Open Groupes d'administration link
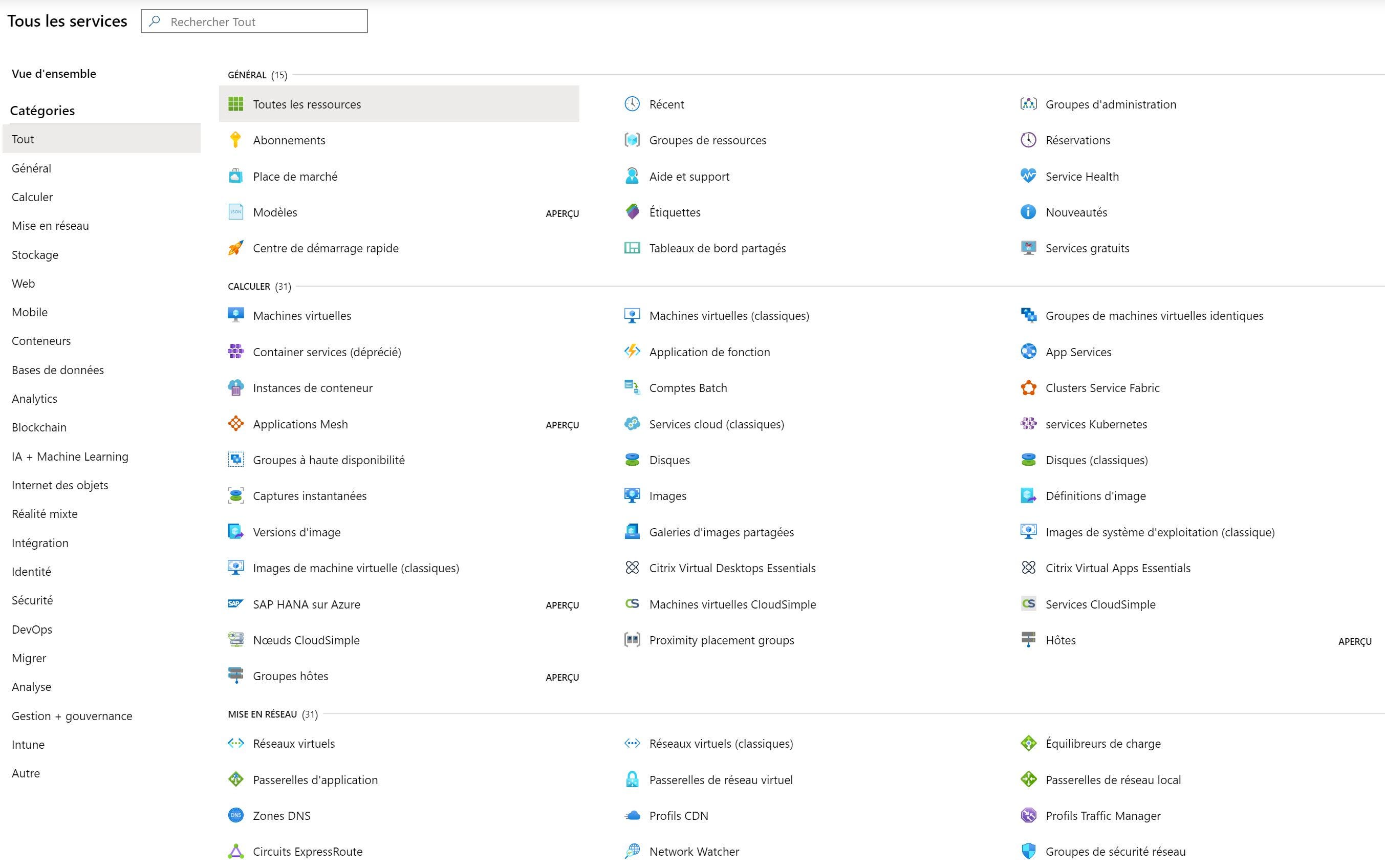This screenshot has width=1385, height=868. (1111, 104)
